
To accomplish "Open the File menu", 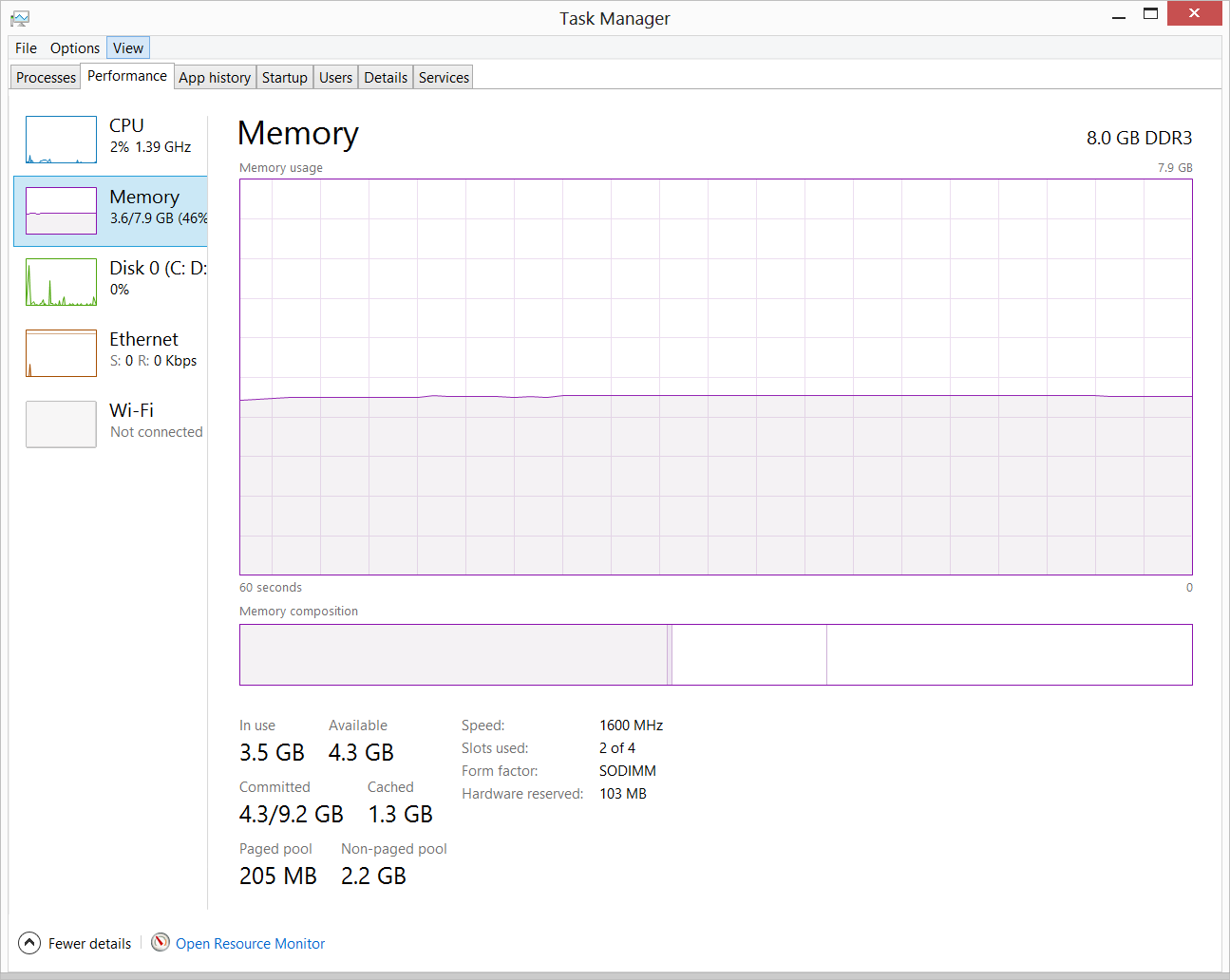I will (26, 48).
